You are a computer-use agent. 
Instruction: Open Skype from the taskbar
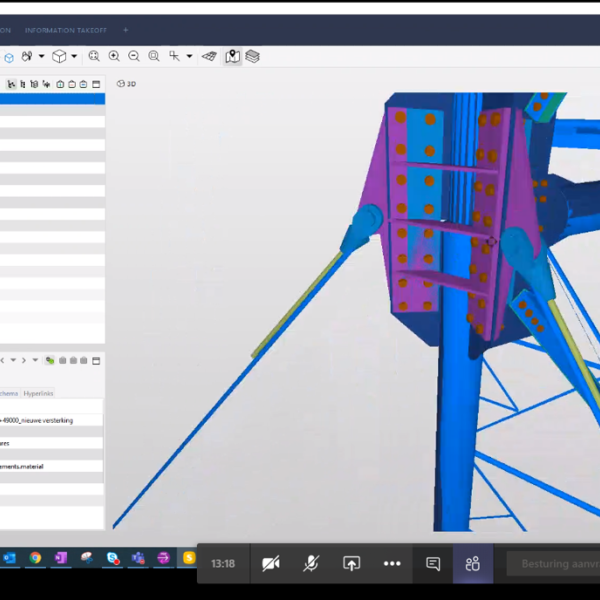(x=112, y=558)
